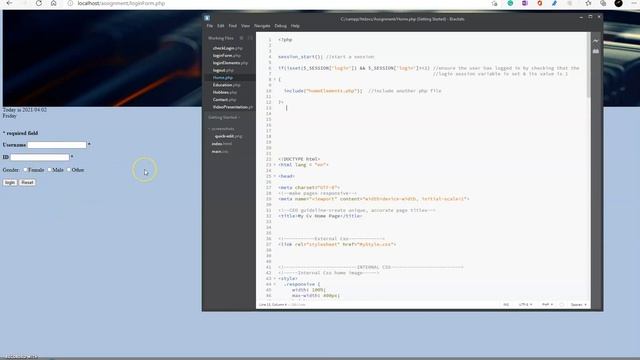Screen dimensions: 640x360
Task: Click the Reset button on the form
Action: (27, 182)
